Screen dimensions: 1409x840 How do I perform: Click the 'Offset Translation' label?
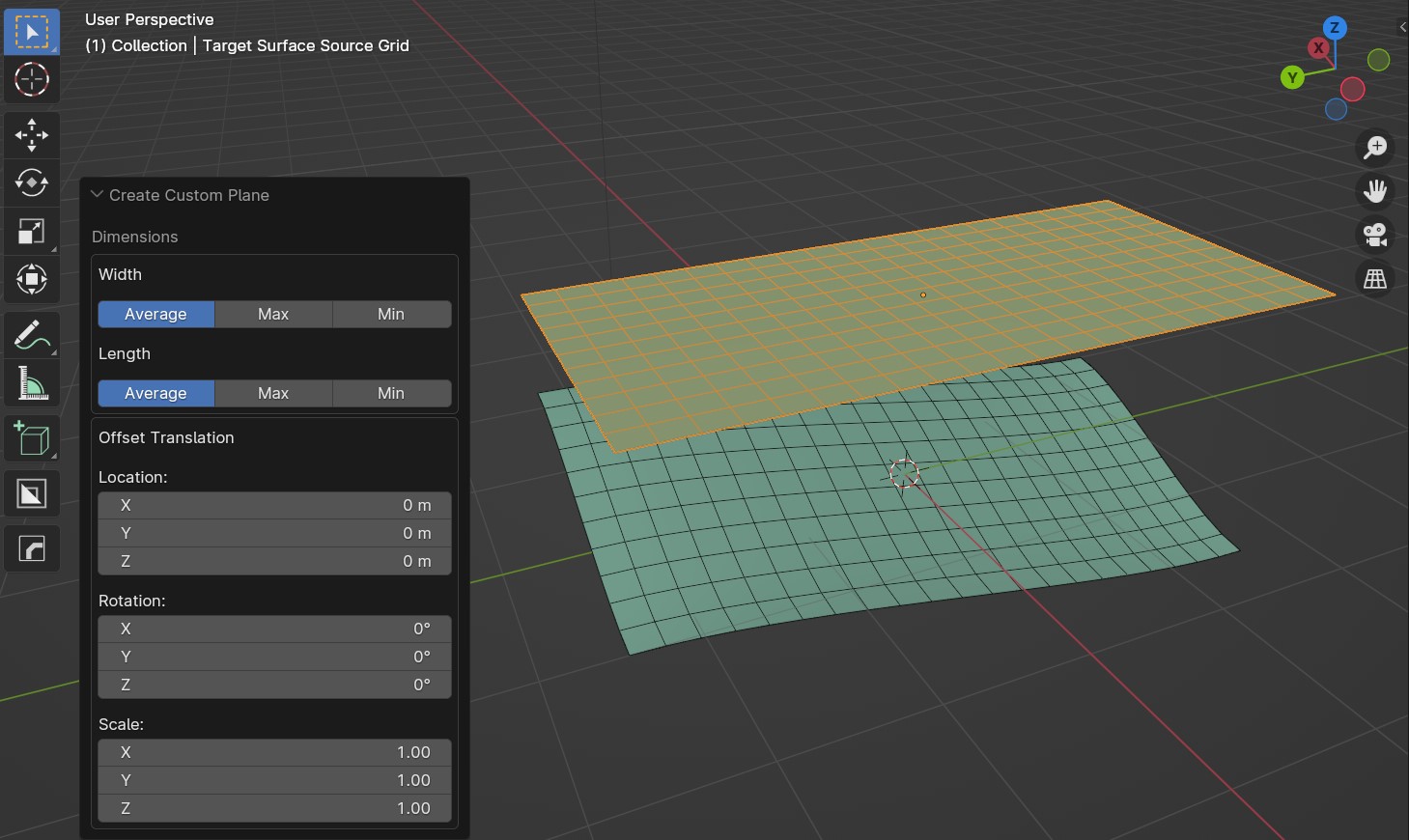[166, 437]
